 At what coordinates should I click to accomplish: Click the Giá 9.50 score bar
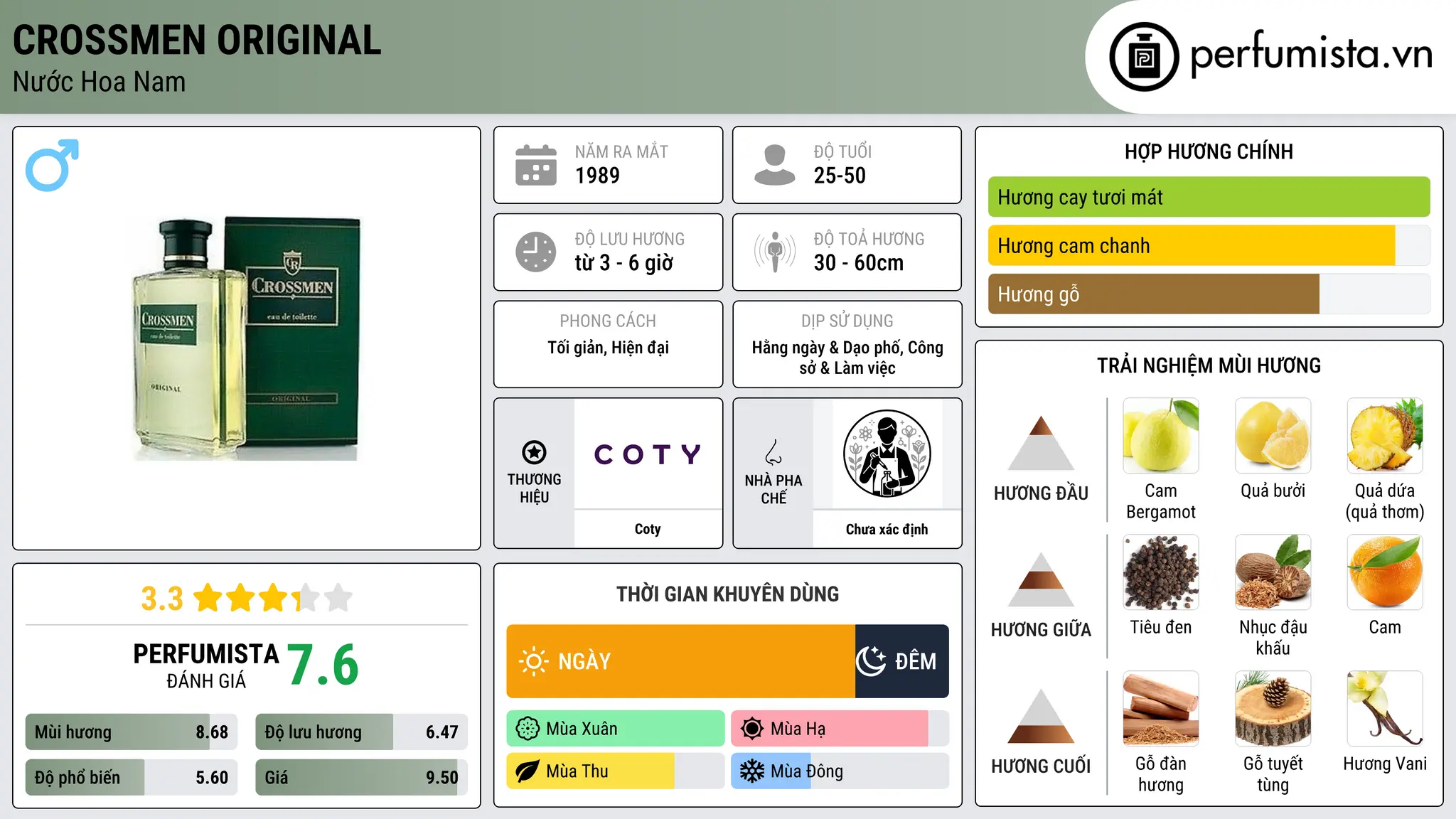tap(361, 777)
